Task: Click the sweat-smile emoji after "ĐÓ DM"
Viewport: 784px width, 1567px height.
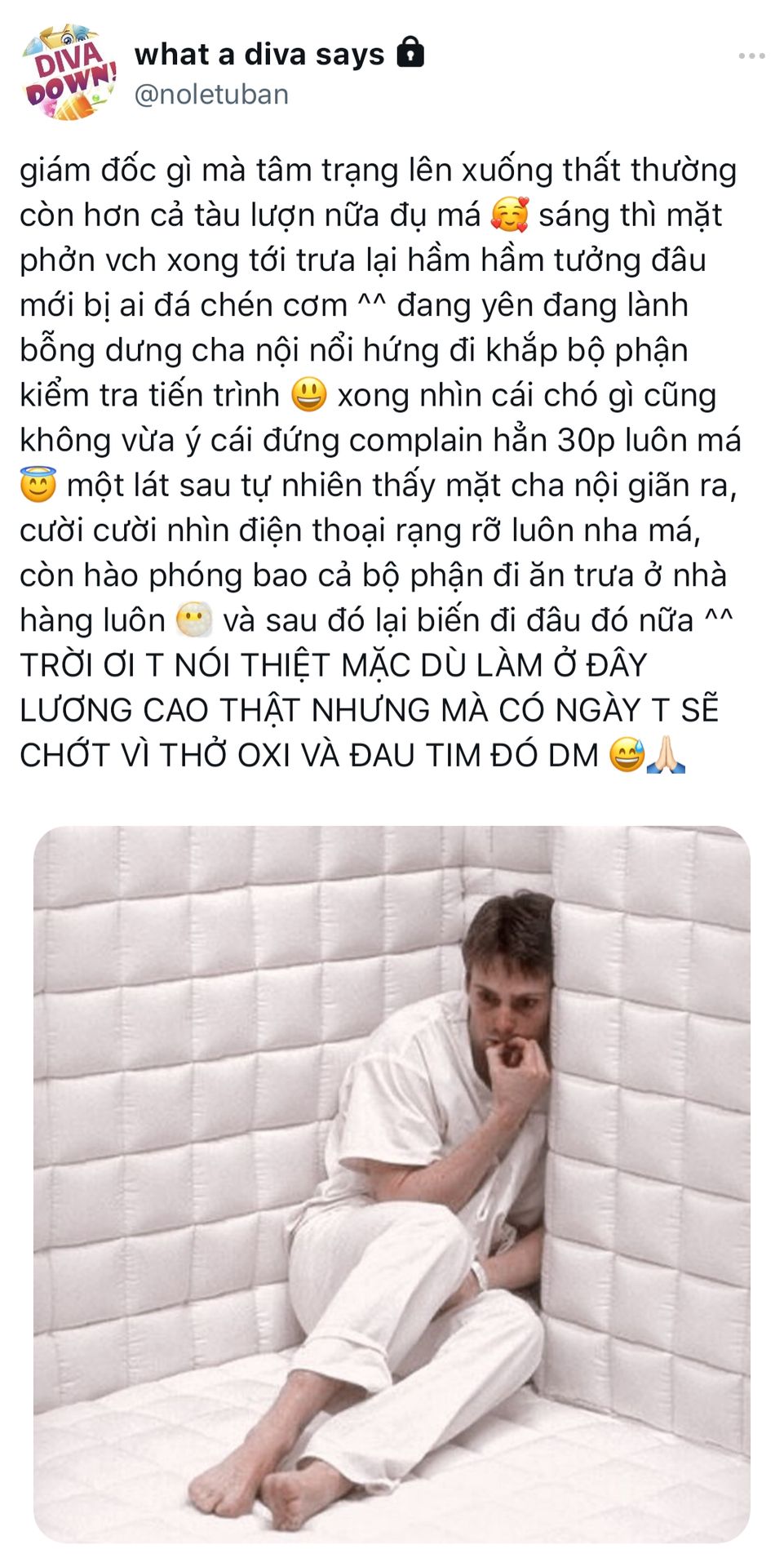Action: coord(627,755)
